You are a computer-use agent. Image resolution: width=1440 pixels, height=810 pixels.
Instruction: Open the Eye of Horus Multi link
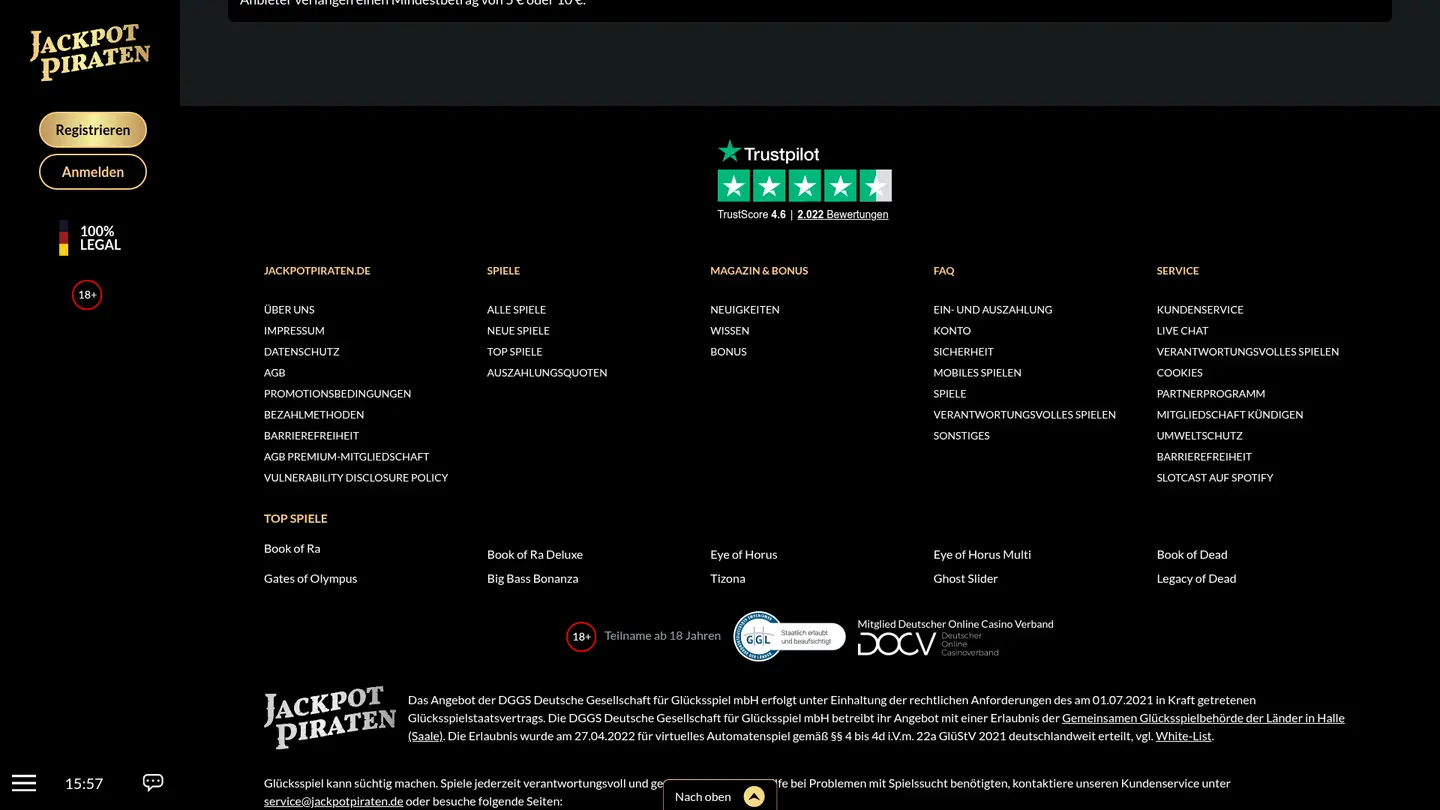(982, 555)
